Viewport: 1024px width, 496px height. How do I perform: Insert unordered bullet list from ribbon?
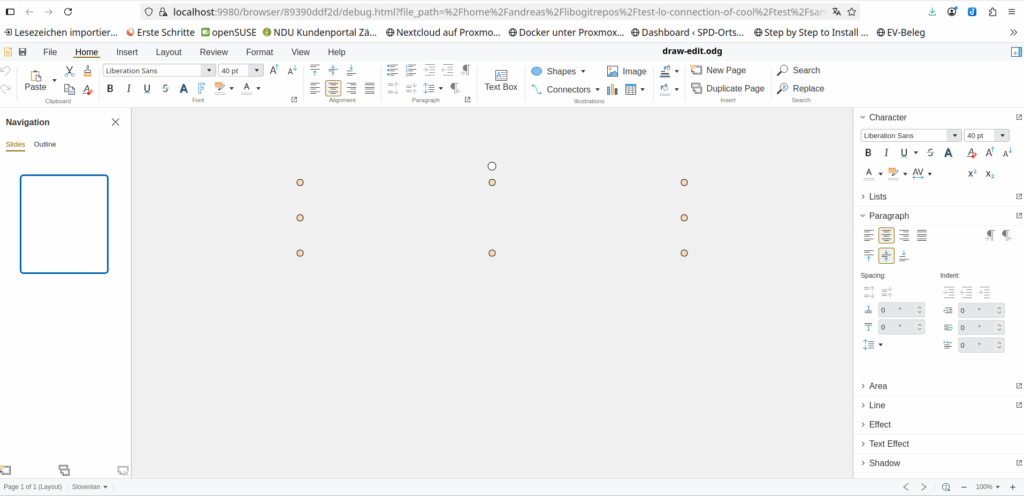(392, 70)
